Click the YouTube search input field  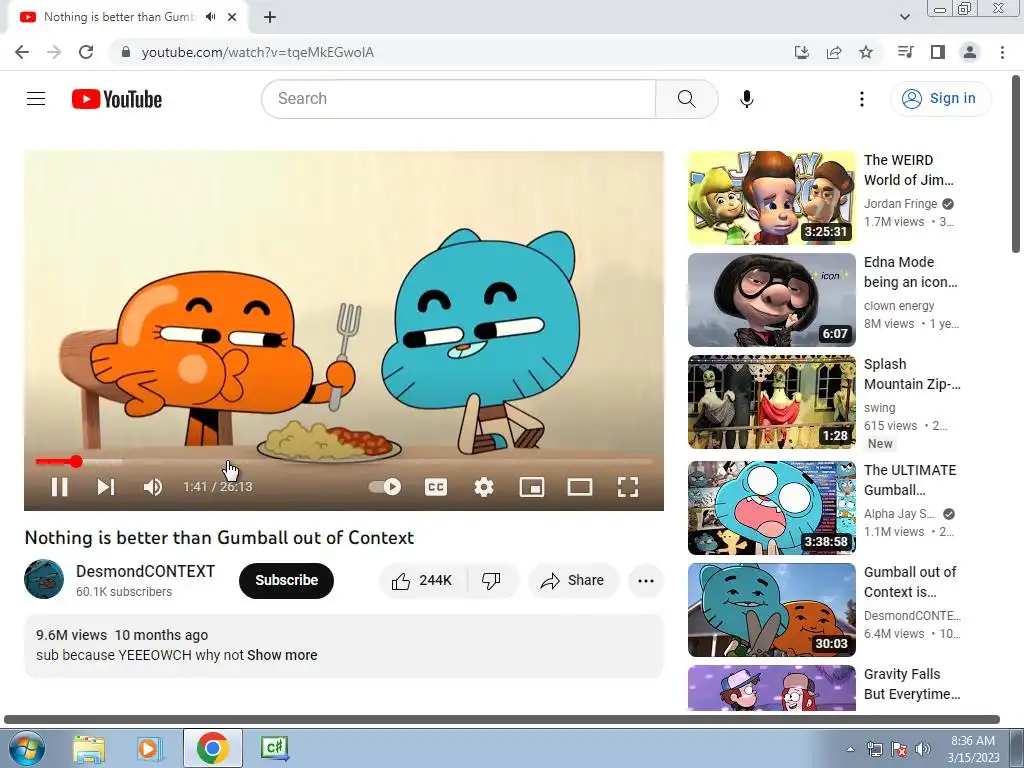click(x=458, y=99)
